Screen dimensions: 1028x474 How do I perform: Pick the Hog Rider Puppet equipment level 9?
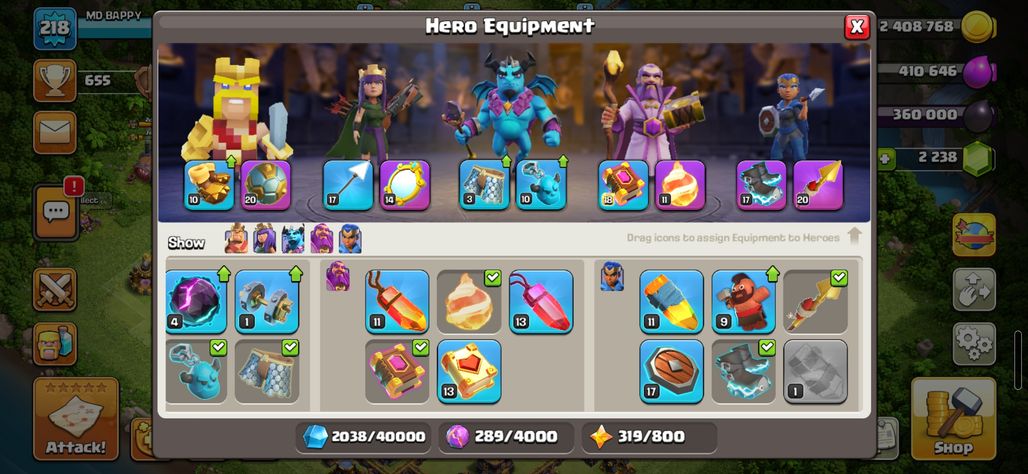743,302
